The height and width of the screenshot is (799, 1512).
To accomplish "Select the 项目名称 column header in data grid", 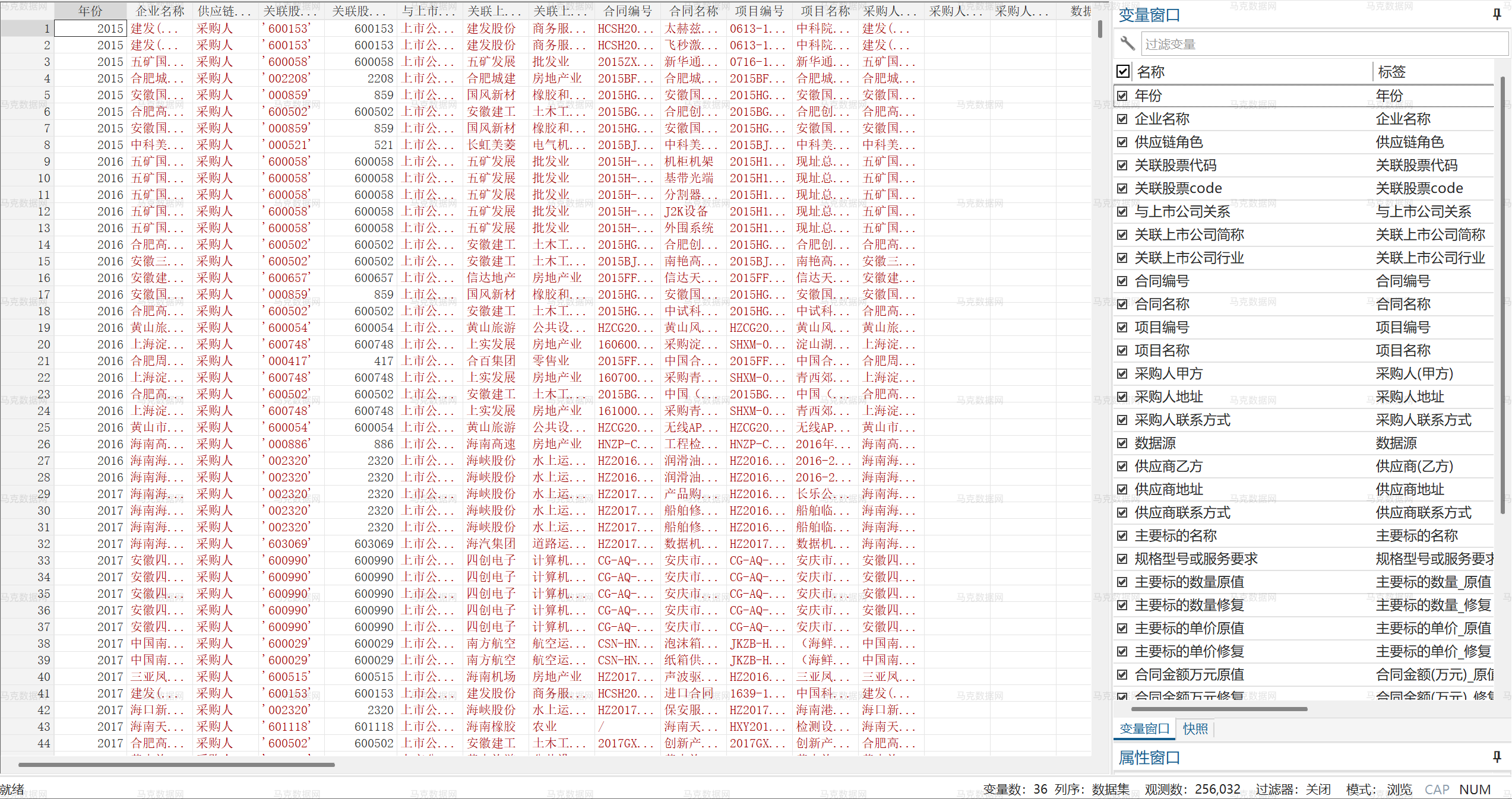I will coord(825,11).
